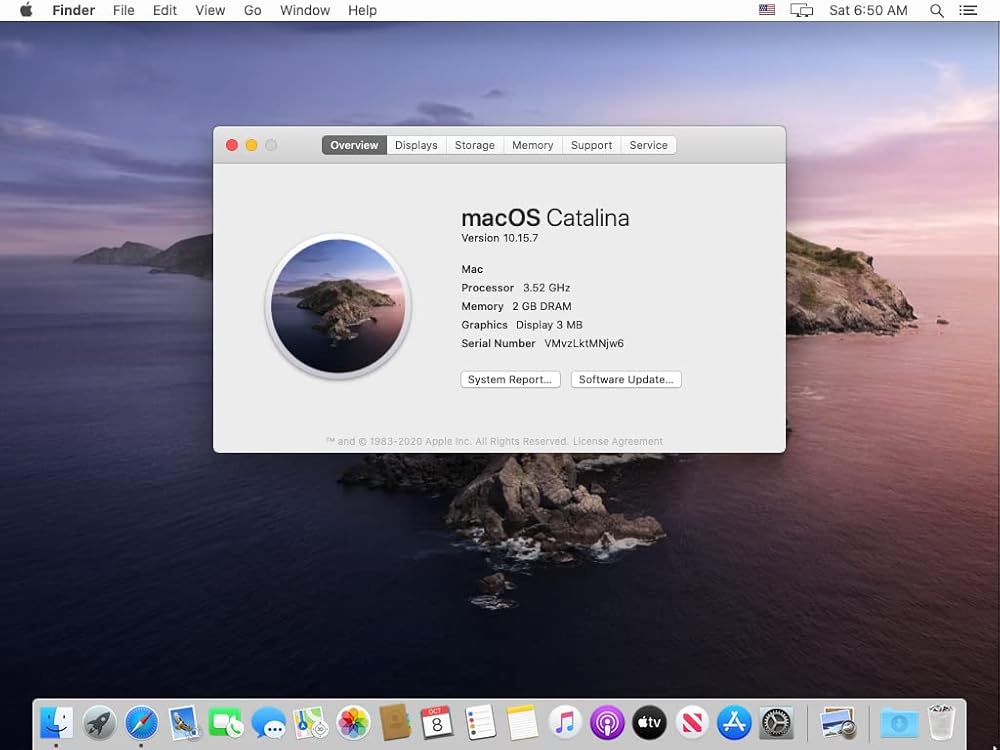Click the Spotlight search magnifier
Screen dimensions: 1000x750
tap(937, 10)
